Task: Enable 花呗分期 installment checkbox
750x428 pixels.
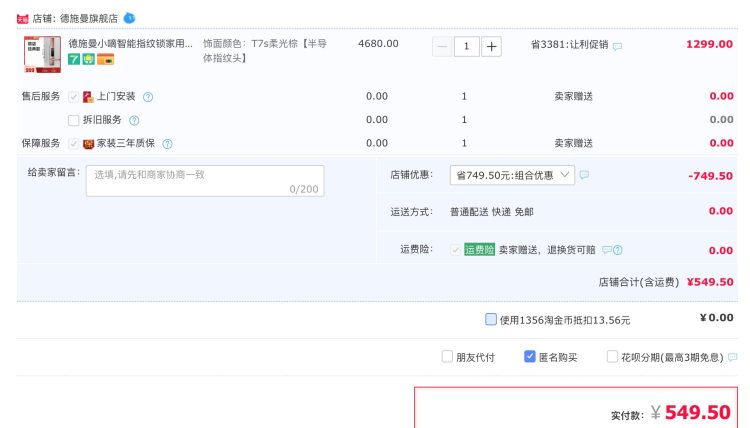Action: click(612, 356)
